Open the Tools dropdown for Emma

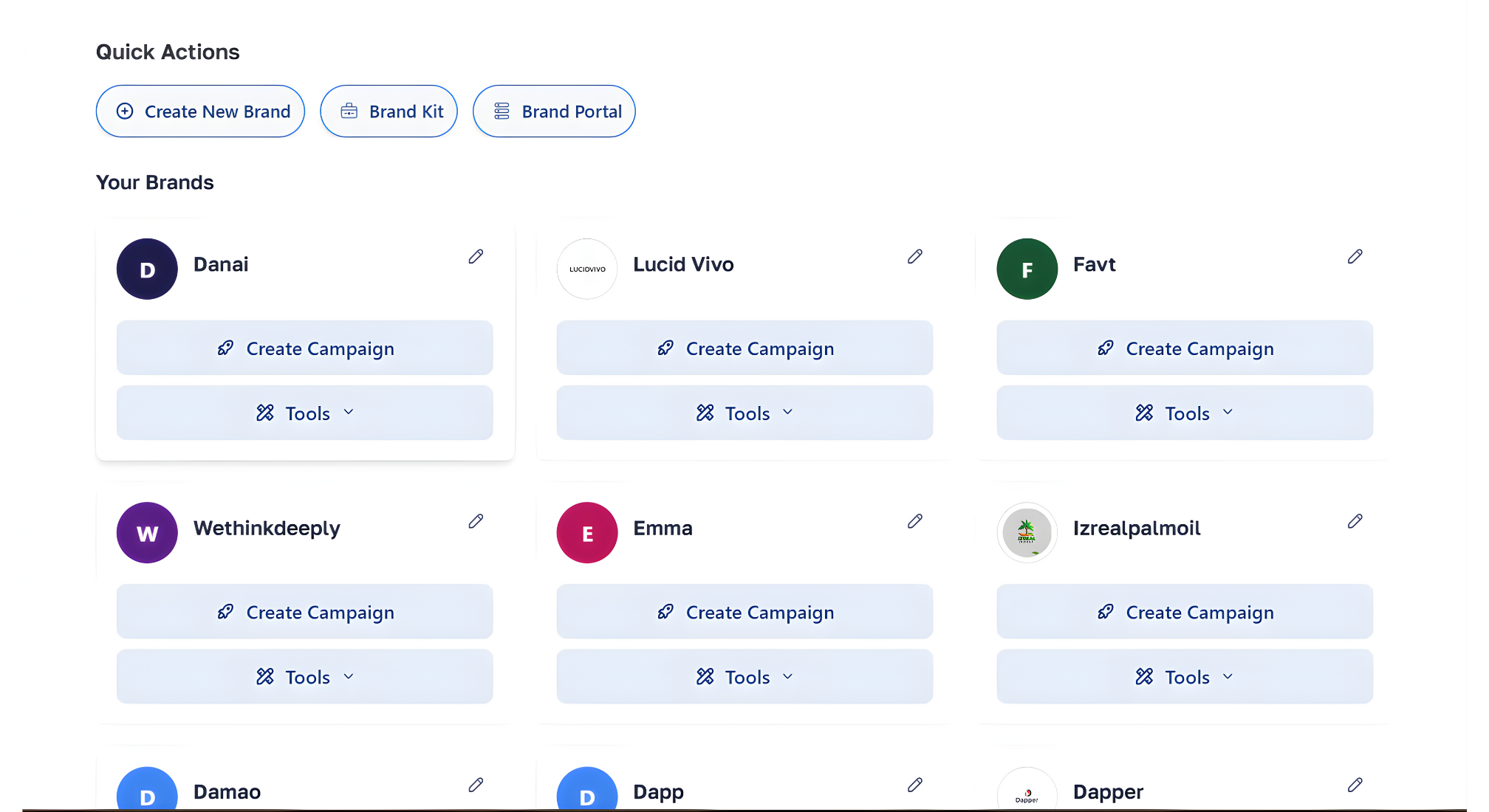click(x=744, y=676)
